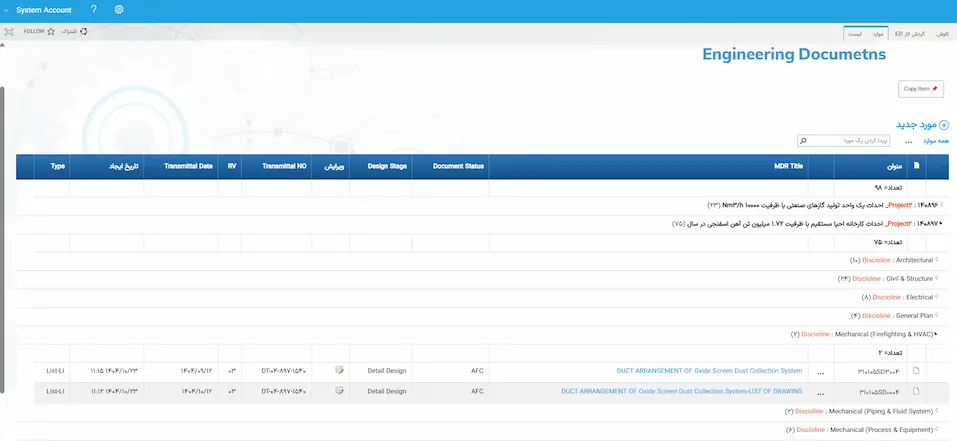Screen dimensions: 957x441
Task: Expand Mechanical (Piping & Fluid System) group
Action: tap(936, 411)
